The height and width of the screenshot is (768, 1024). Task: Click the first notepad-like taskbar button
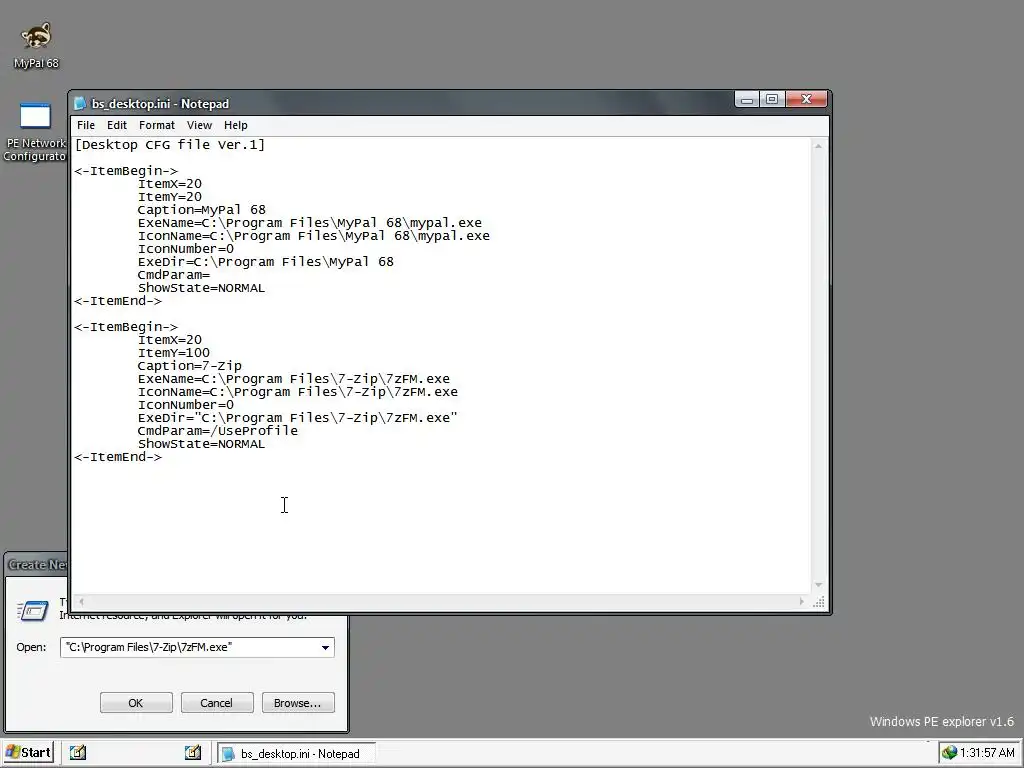click(78, 752)
